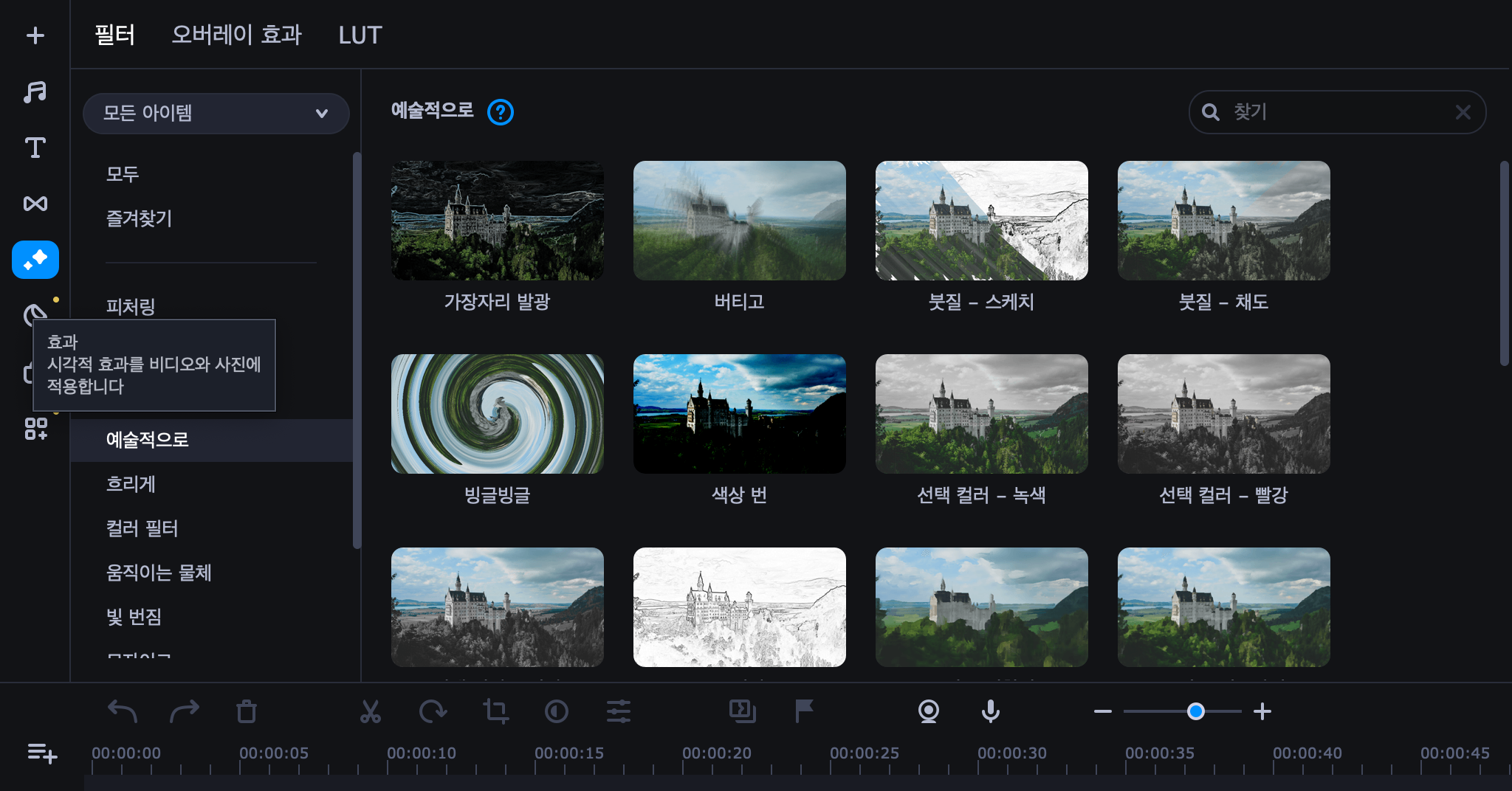This screenshot has width=1512, height=791.
Task: Open the music sounds panel icon
Action: click(35, 91)
